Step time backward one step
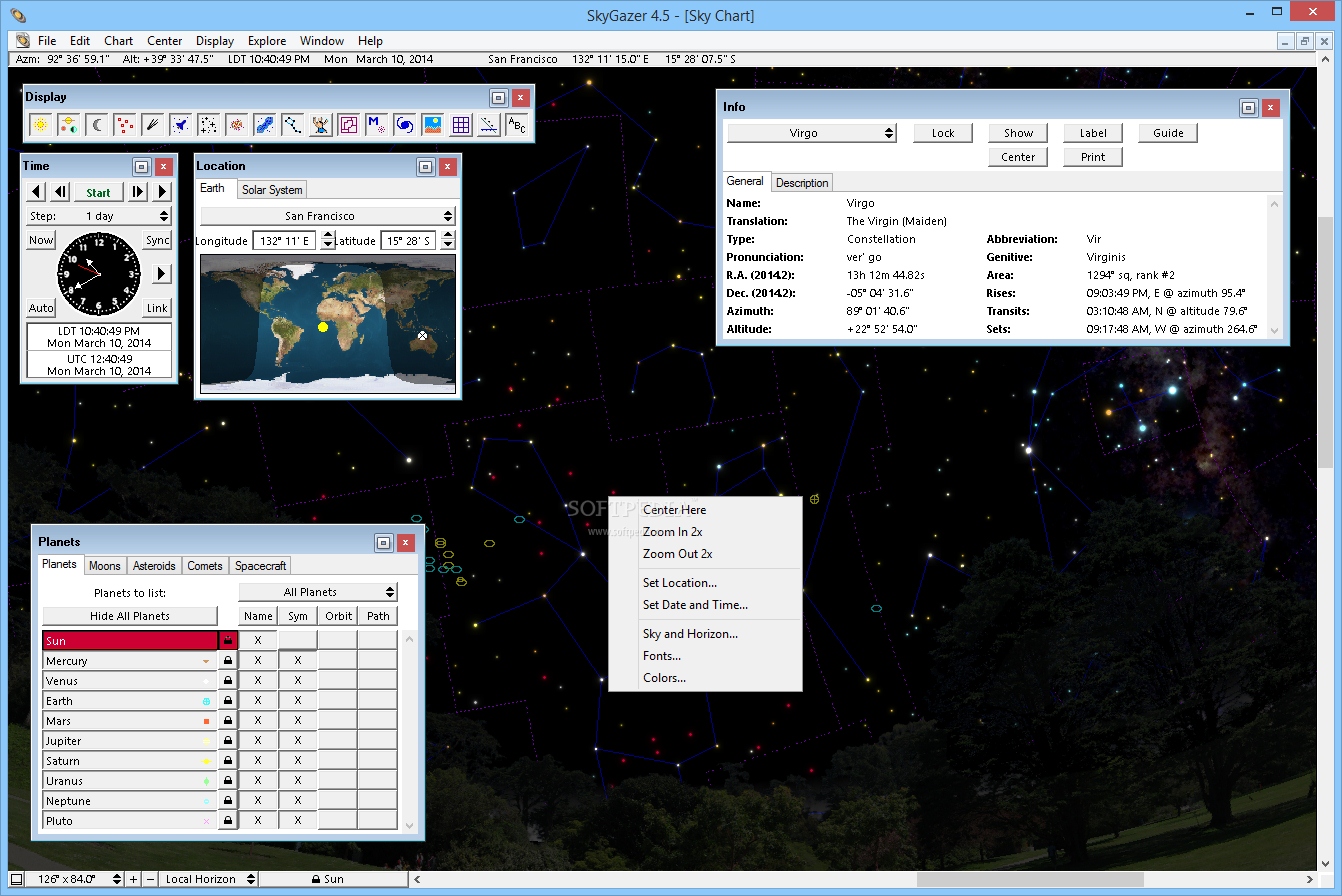This screenshot has height=896, width=1342. point(60,192)
